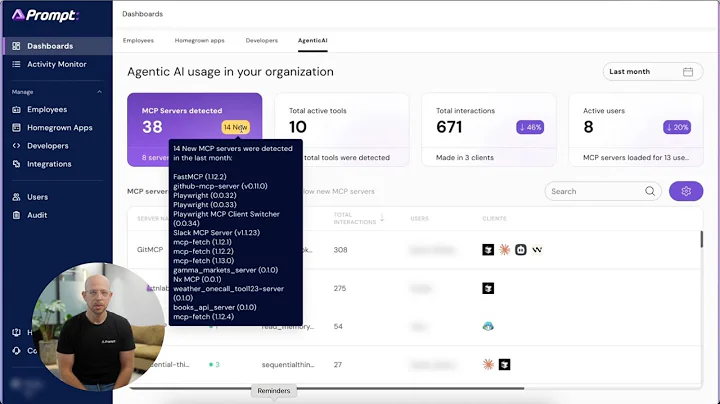Switch to the Homegrown apps tab
The height and width of the screenshot is (404, 720).
199,40
